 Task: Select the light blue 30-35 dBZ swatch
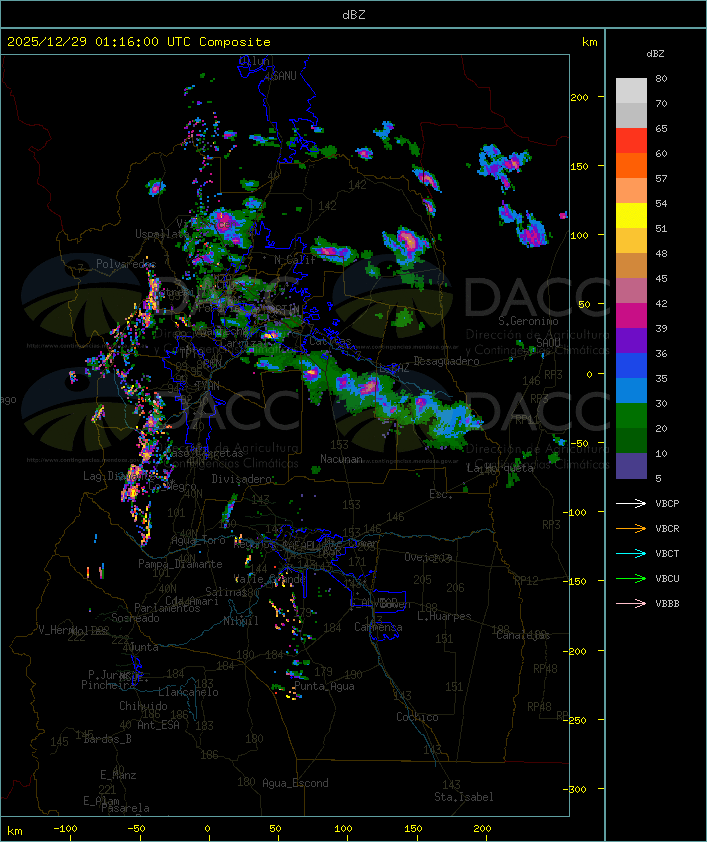(x=631, y=391)
